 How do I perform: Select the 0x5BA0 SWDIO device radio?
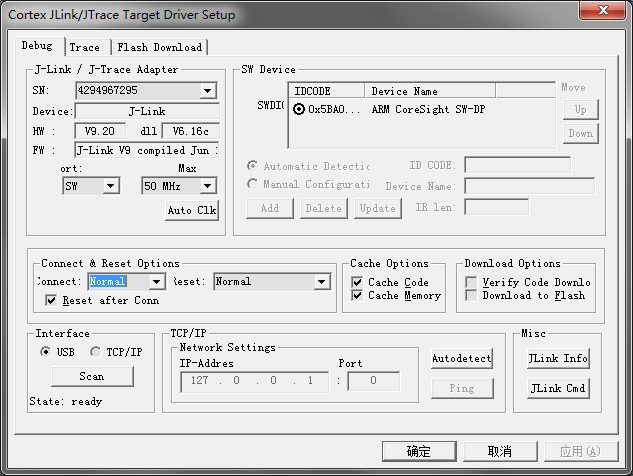coord(299,109)
